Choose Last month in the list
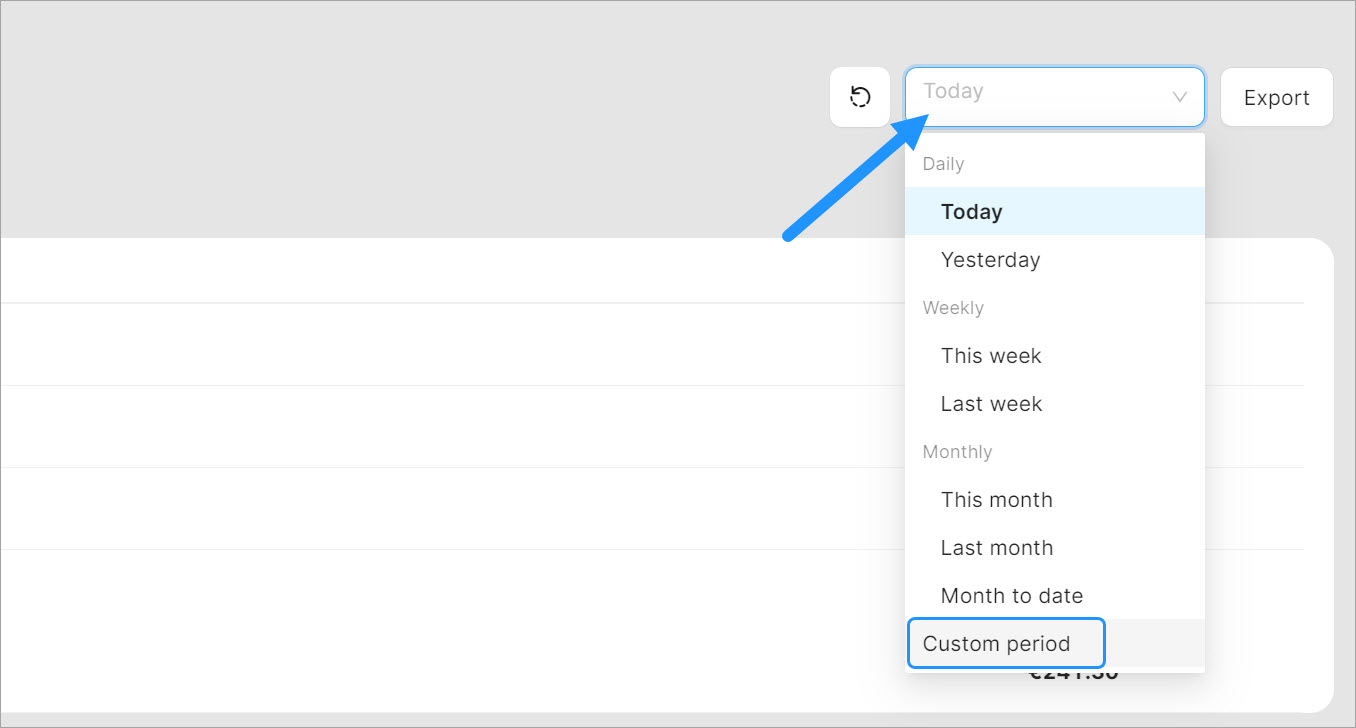This screenshot has height=728, width=1356. [x=996, y=548]
